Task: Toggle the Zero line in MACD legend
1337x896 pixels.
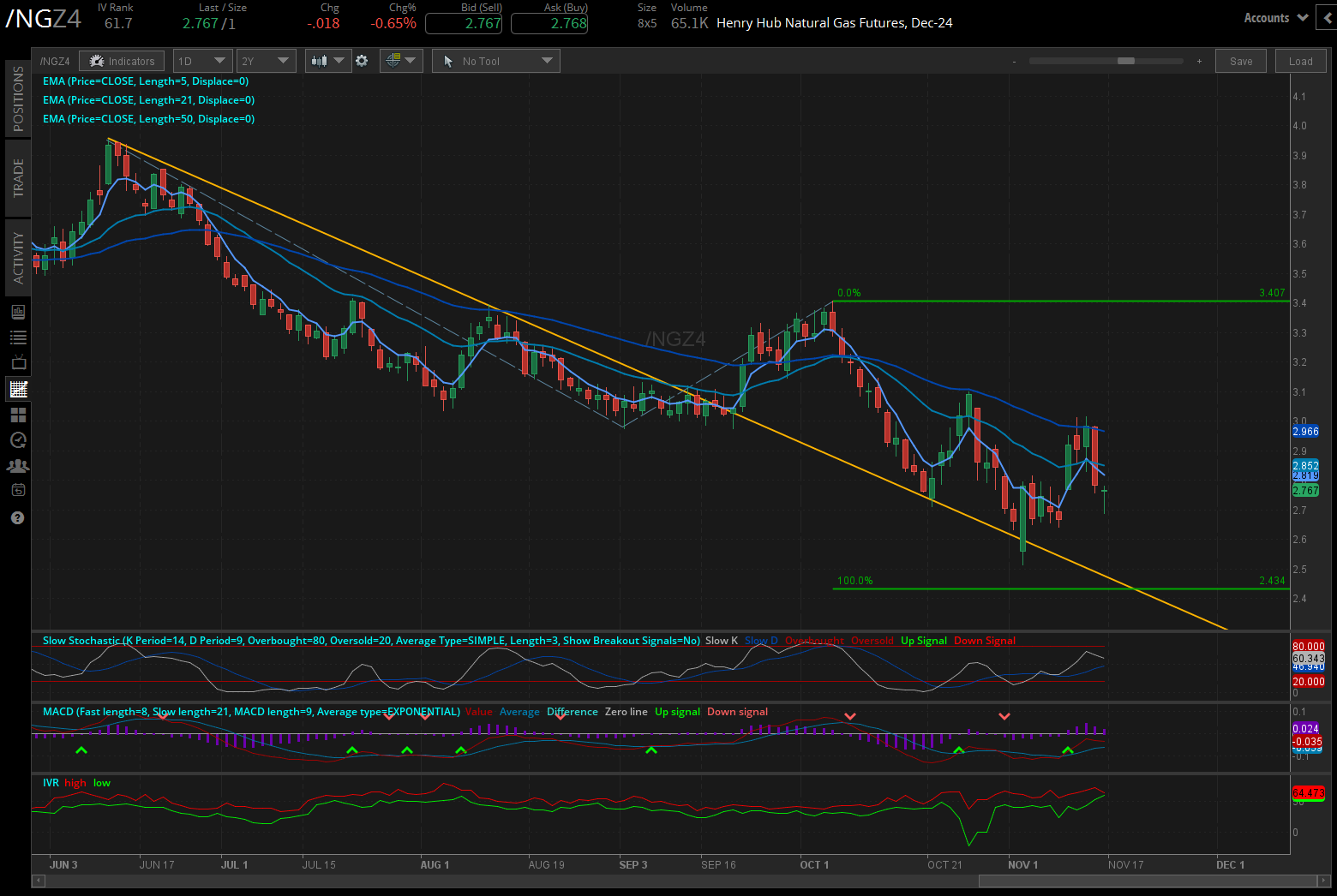Action: click(x=626, y=712)
